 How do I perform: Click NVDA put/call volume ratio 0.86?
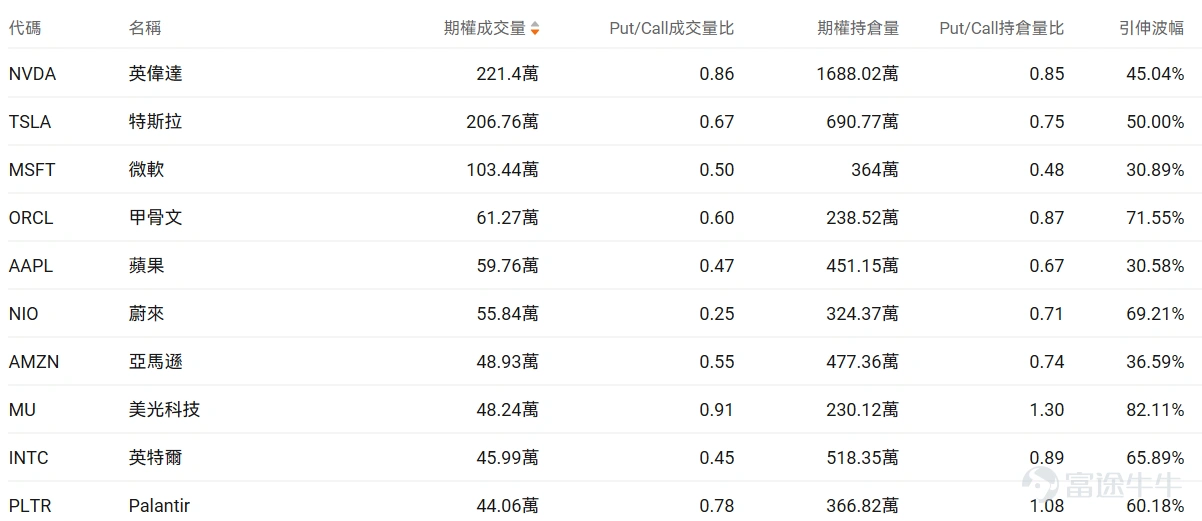click(x=717, y=74)
